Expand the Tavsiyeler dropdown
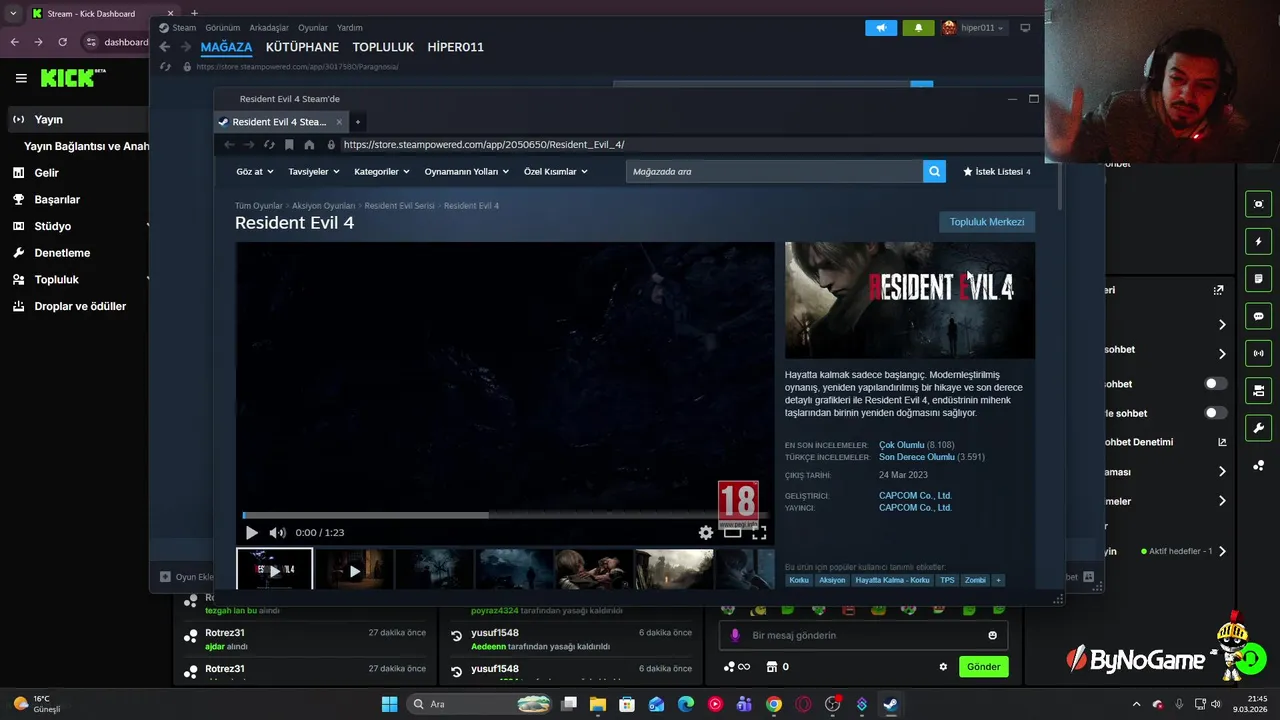Viewport: 1280px width, 720px height. click(x=314, y=172)
